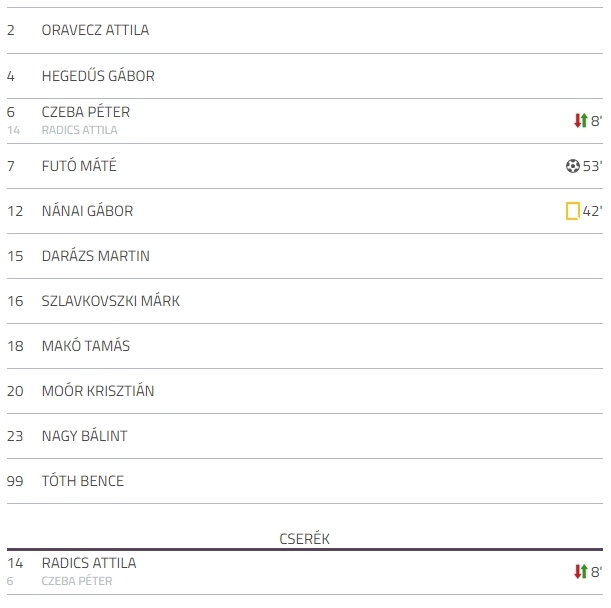The width and height of the screenshot is (611, 608).
Task: Select Nagy Bálint in lineup list
Action: 85,436
